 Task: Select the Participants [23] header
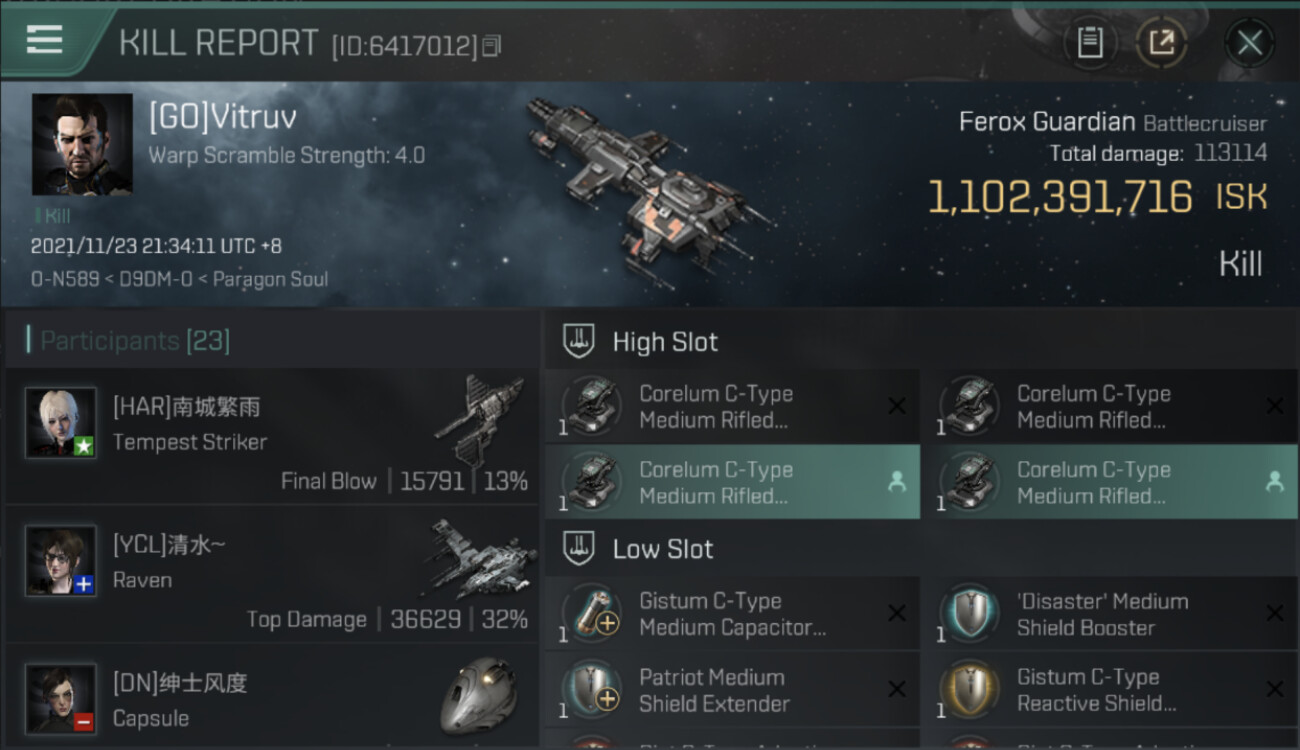135,341
